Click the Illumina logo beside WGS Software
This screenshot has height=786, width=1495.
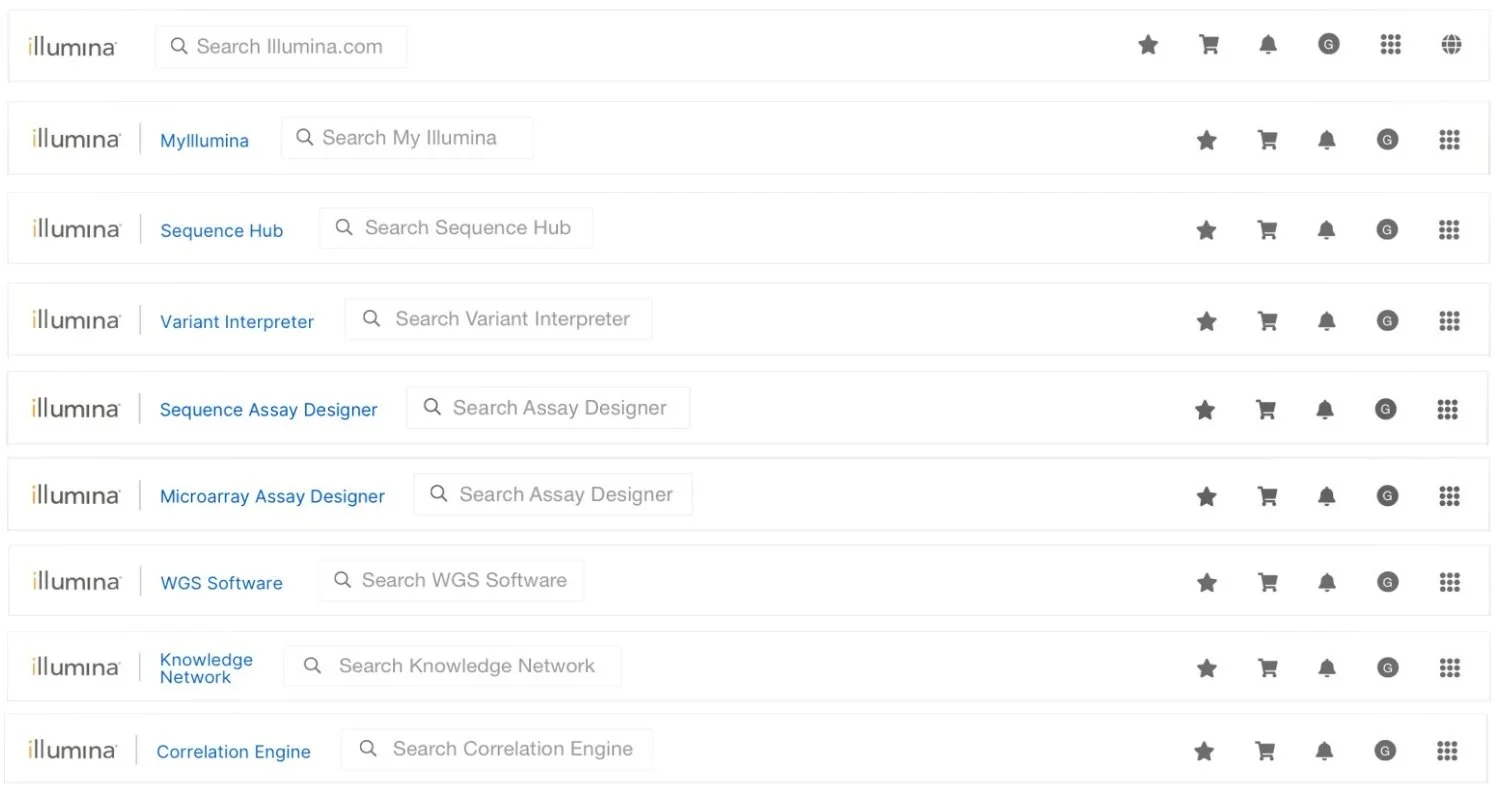pos(75,581)
